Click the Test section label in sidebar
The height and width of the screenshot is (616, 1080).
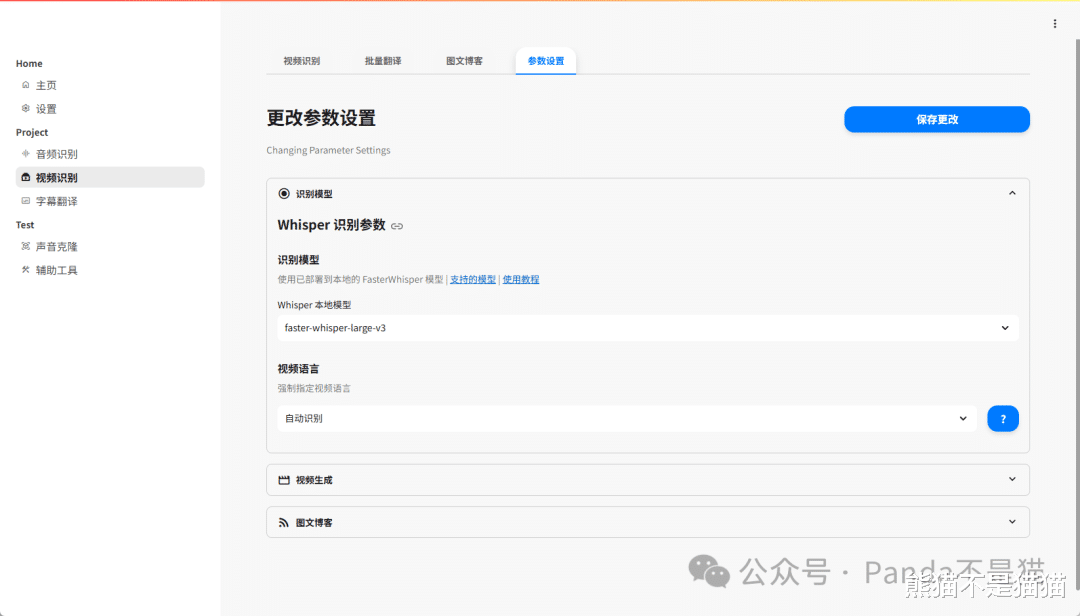pos(25,225)
